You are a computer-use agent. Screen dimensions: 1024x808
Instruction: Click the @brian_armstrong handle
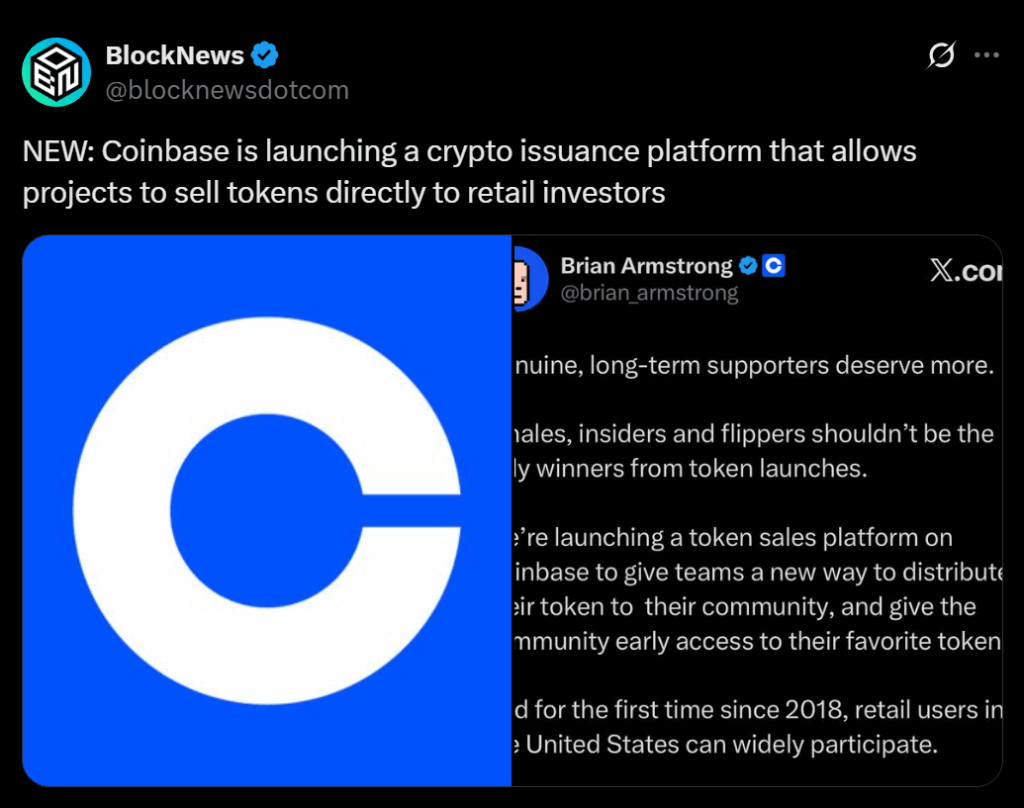(x=649, y=293)
